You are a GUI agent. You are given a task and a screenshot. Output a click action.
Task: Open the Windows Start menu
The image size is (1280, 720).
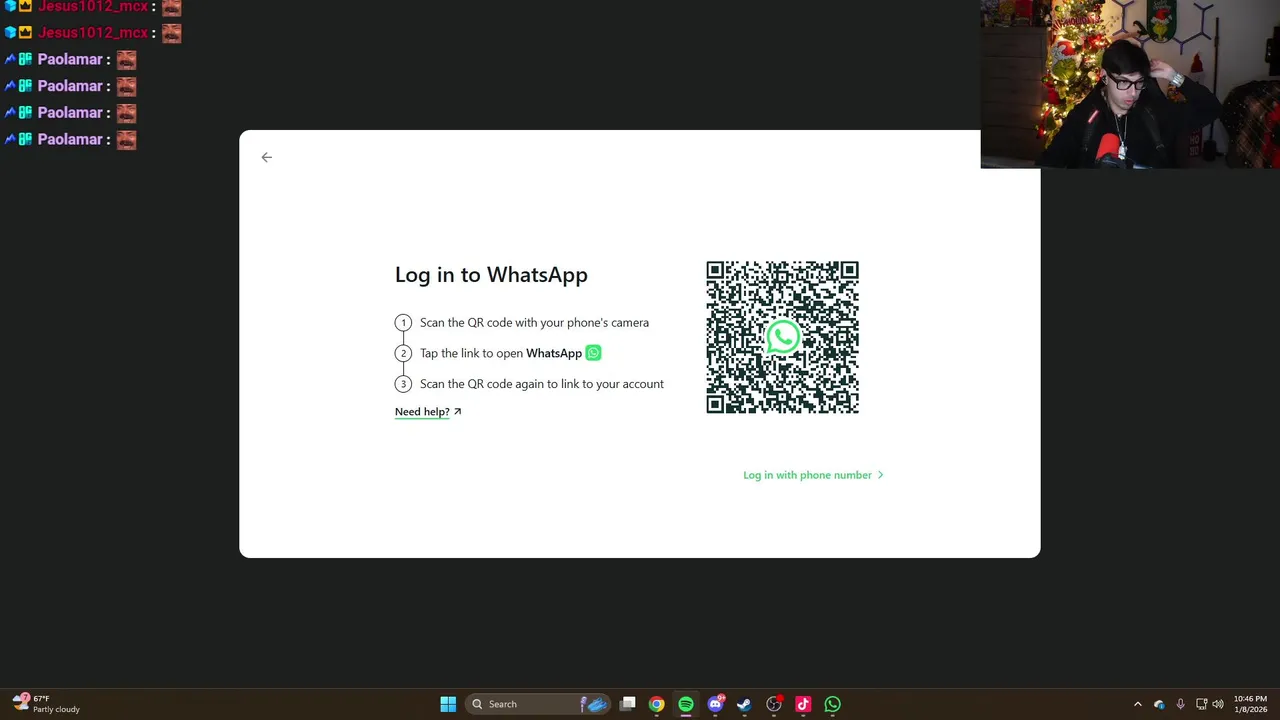tap(448, 704)
